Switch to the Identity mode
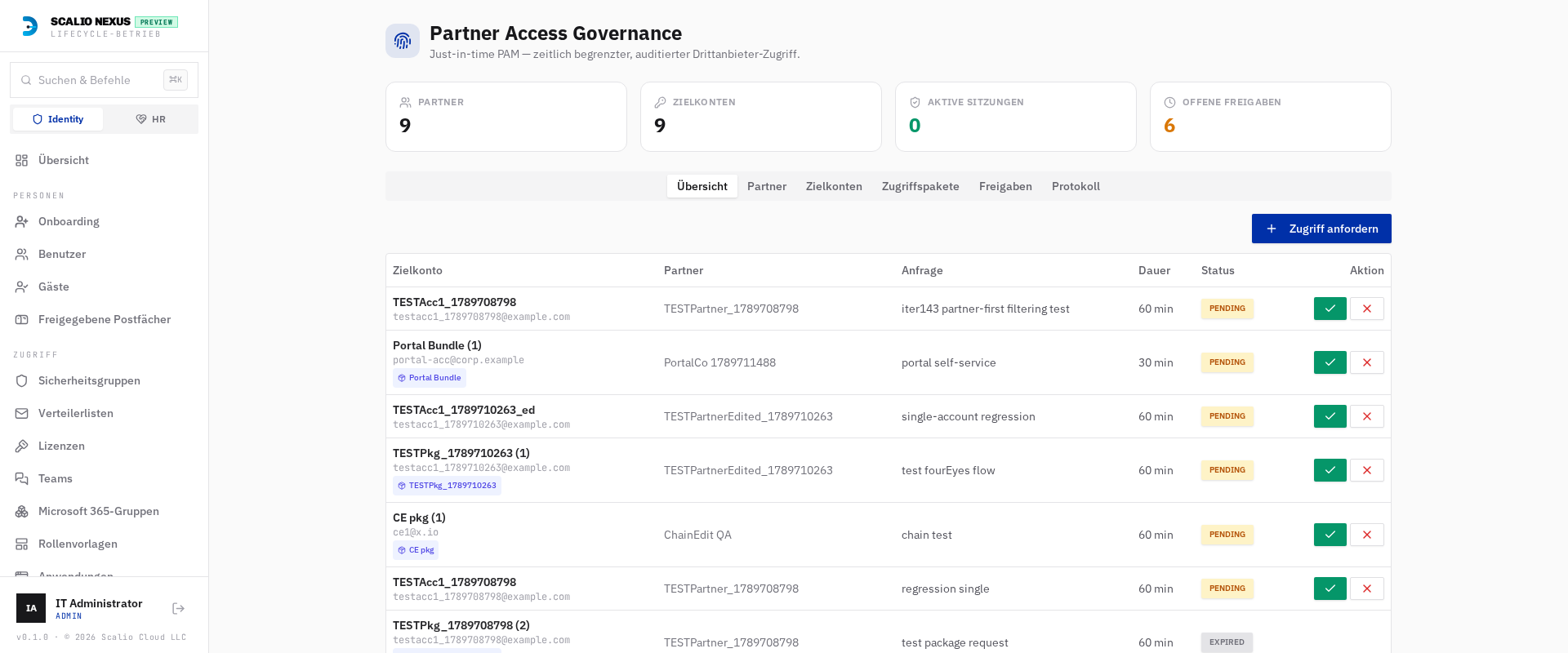This screenshot has height=653, width=1568. [x=58, y=119]
